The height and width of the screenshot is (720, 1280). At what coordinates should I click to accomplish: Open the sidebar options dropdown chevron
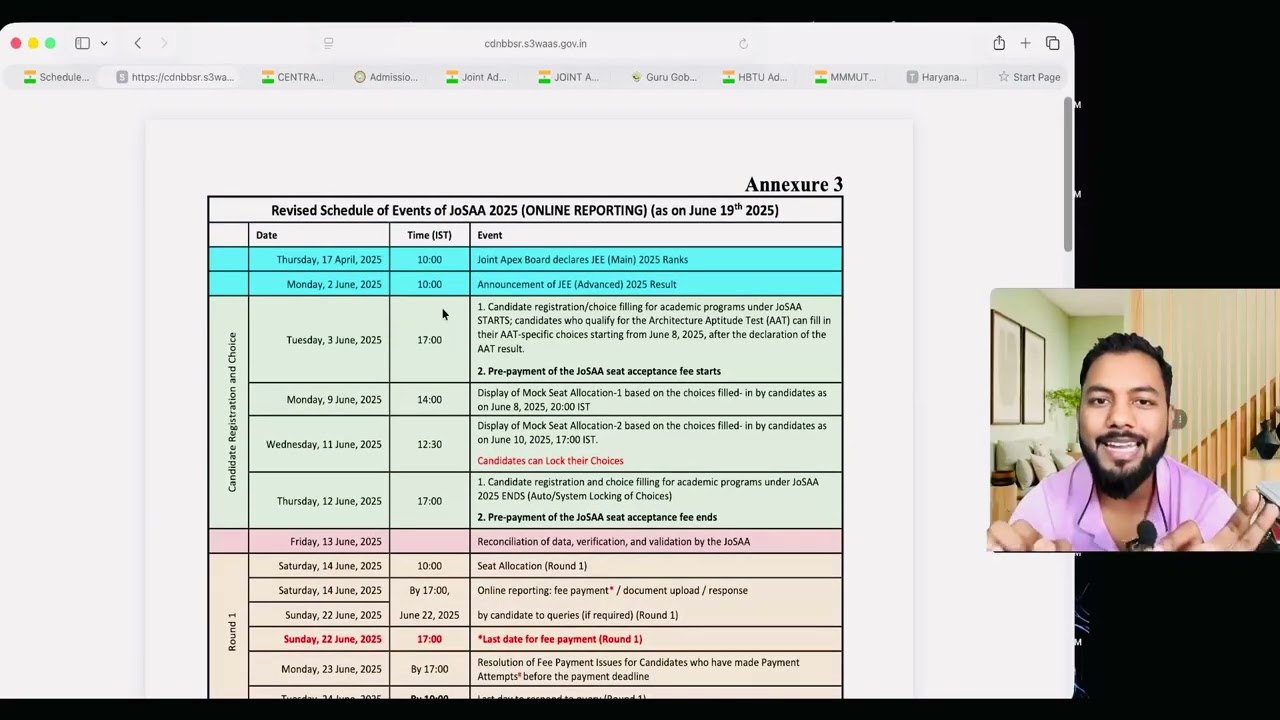(103, 44)
